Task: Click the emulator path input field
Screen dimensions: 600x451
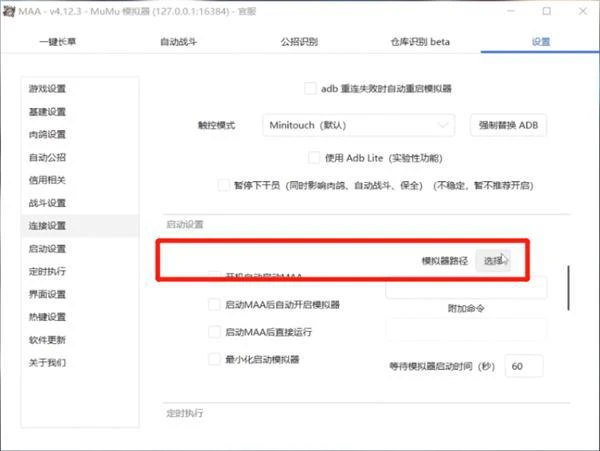Action: coord(466,289)
